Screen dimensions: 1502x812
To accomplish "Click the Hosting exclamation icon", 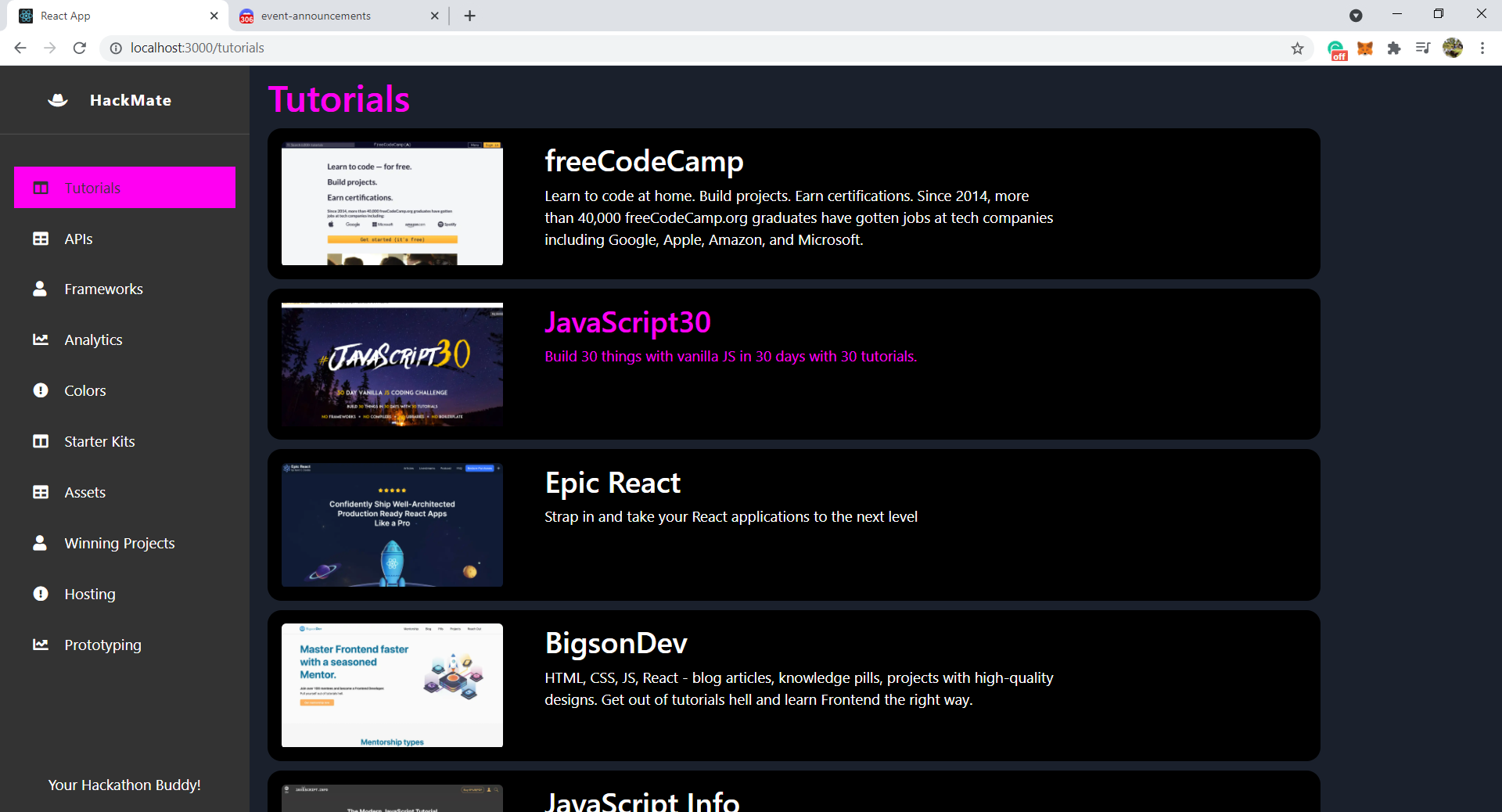I will (41, 594).
